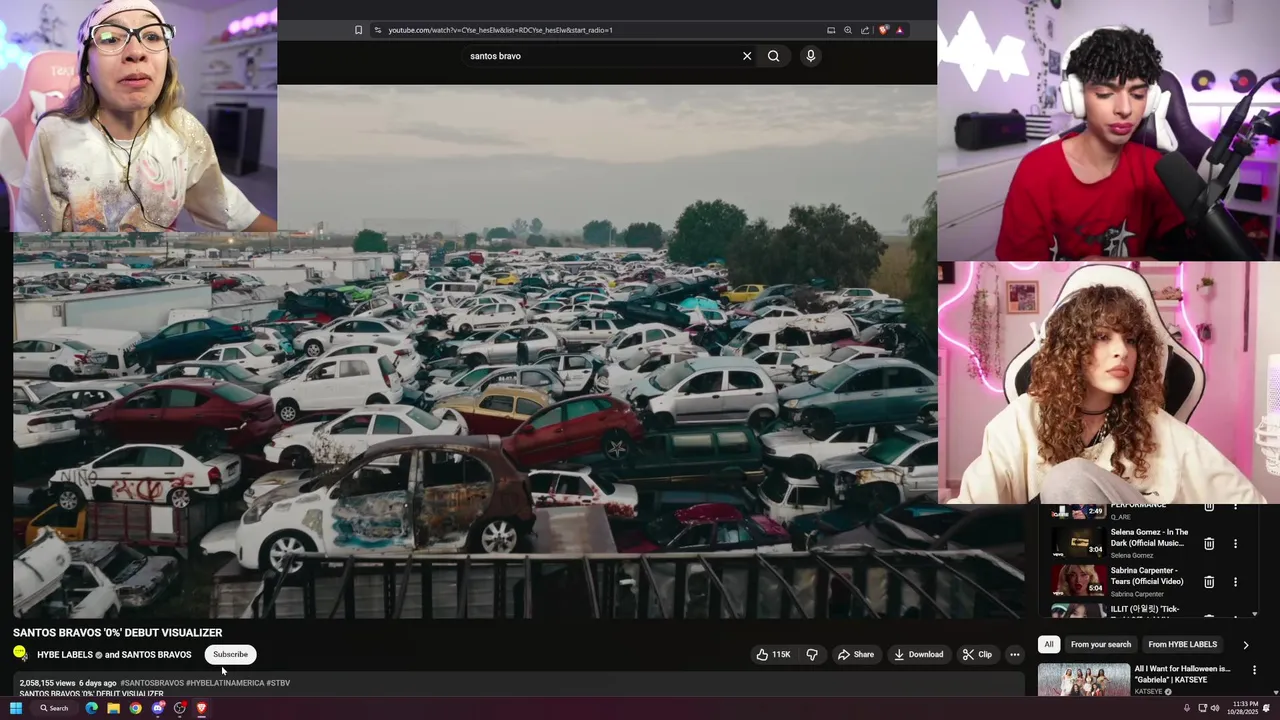Open File Explorer from taskbar

113,708
